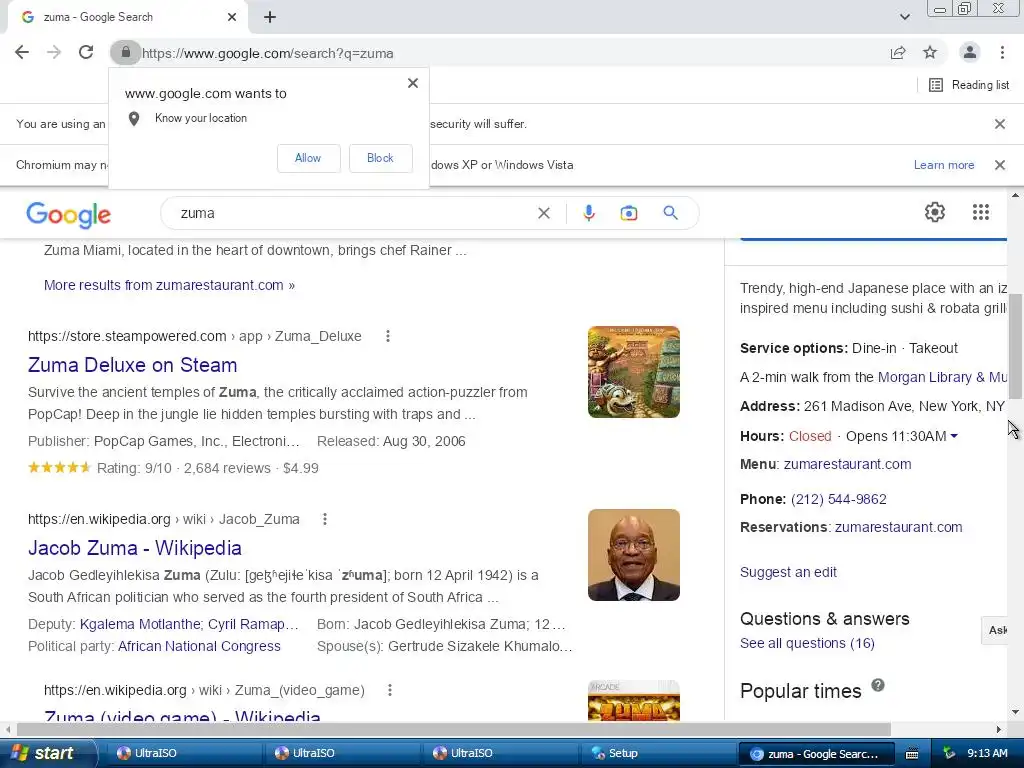
Task: Search by image with the camera icon
Action: coord(629,213)
